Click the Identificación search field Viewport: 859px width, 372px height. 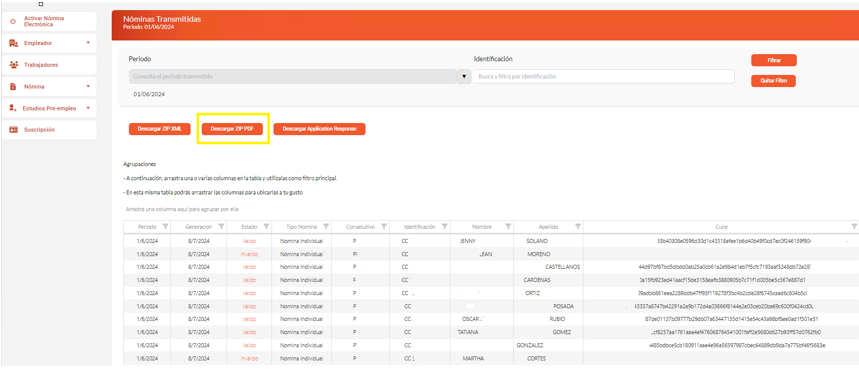pos(604,77)
